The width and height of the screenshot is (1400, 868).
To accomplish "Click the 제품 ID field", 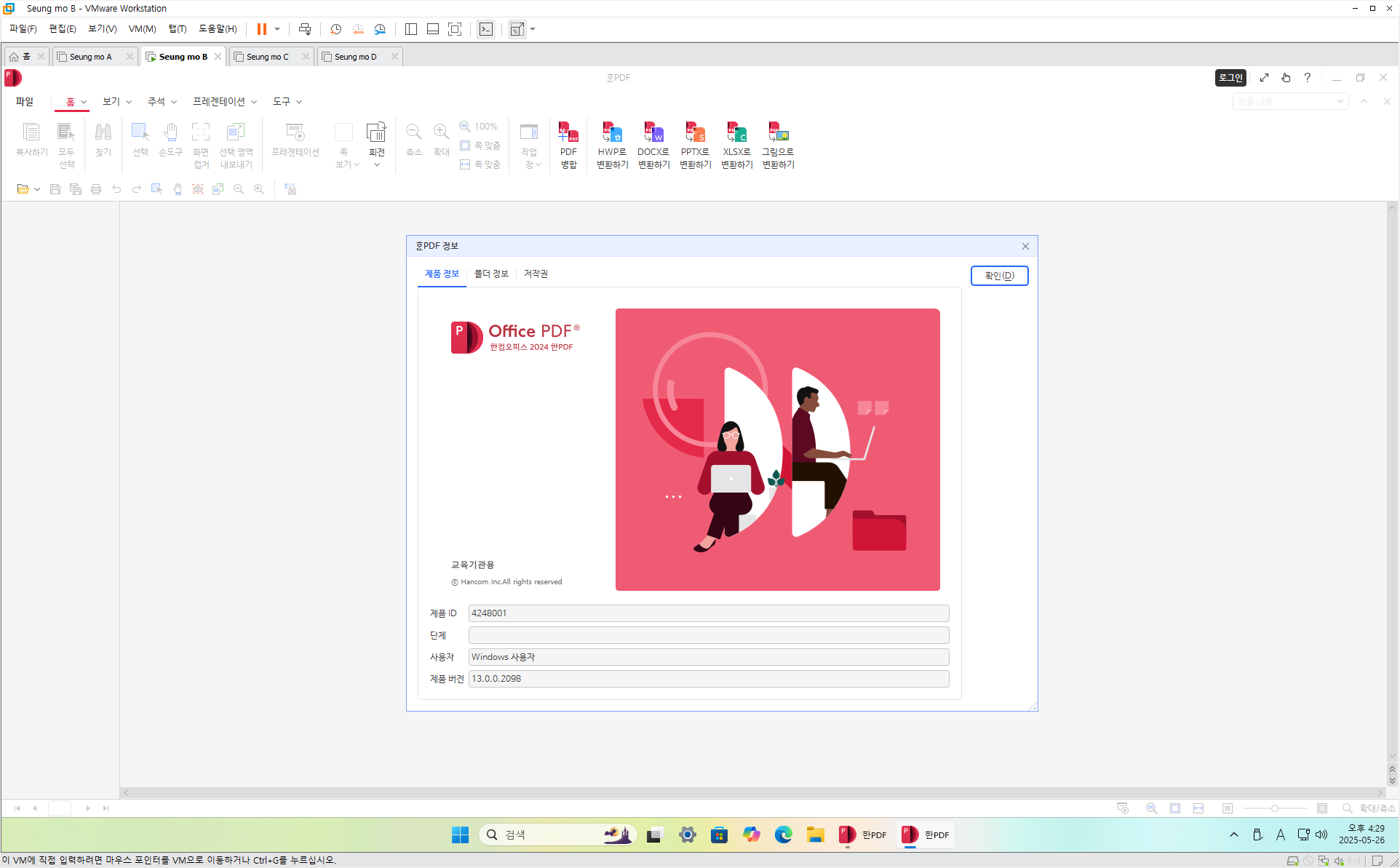I will pos(708,613).
